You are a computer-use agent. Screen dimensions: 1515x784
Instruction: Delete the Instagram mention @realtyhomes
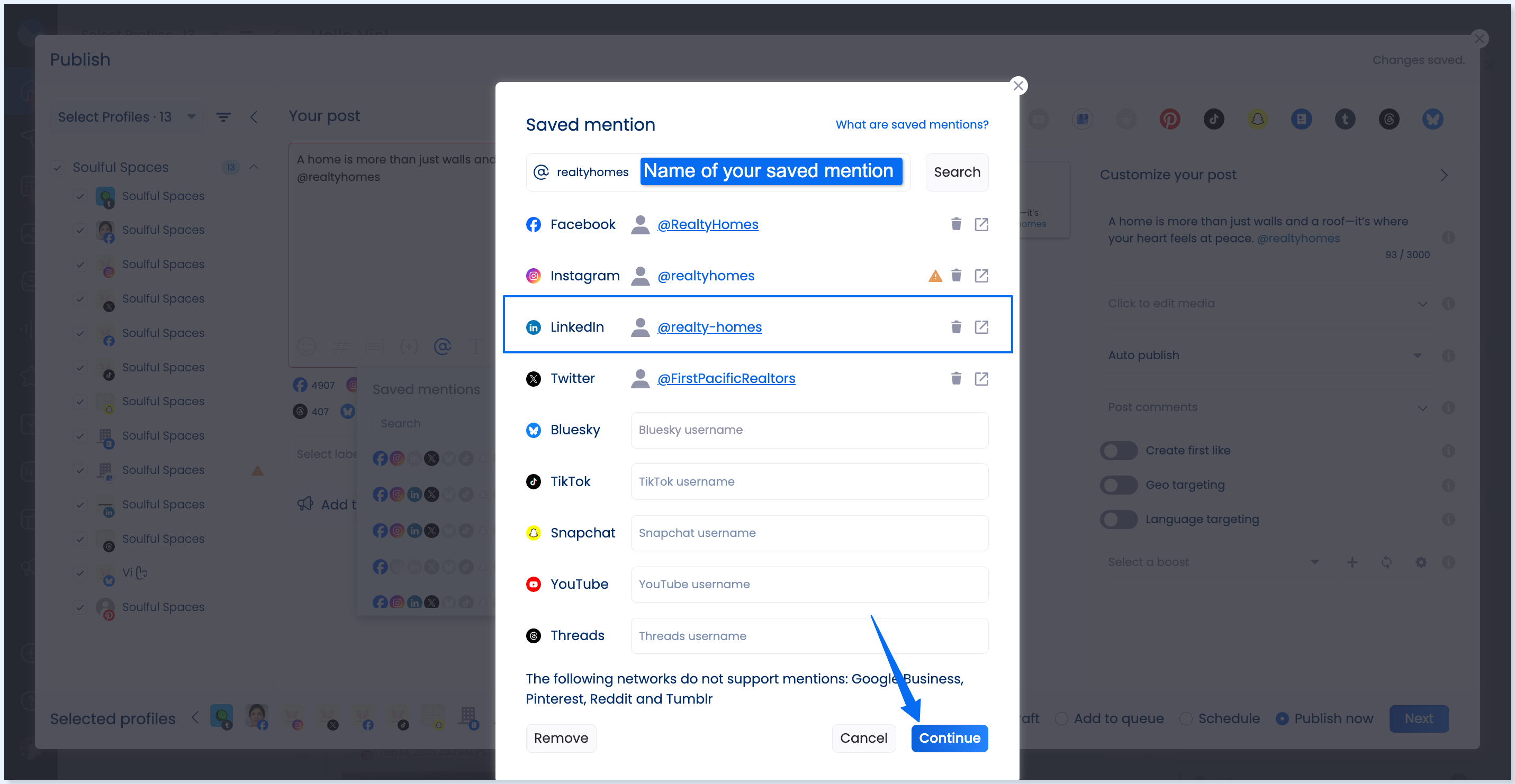(955, 275)
